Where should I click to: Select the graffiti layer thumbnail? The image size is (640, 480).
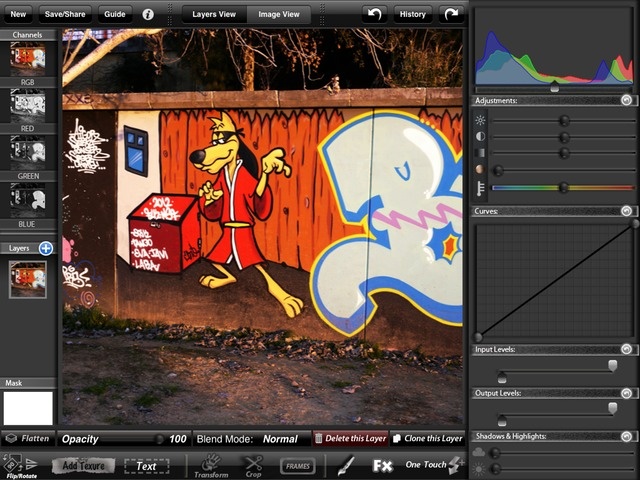[x=28, y=280]
